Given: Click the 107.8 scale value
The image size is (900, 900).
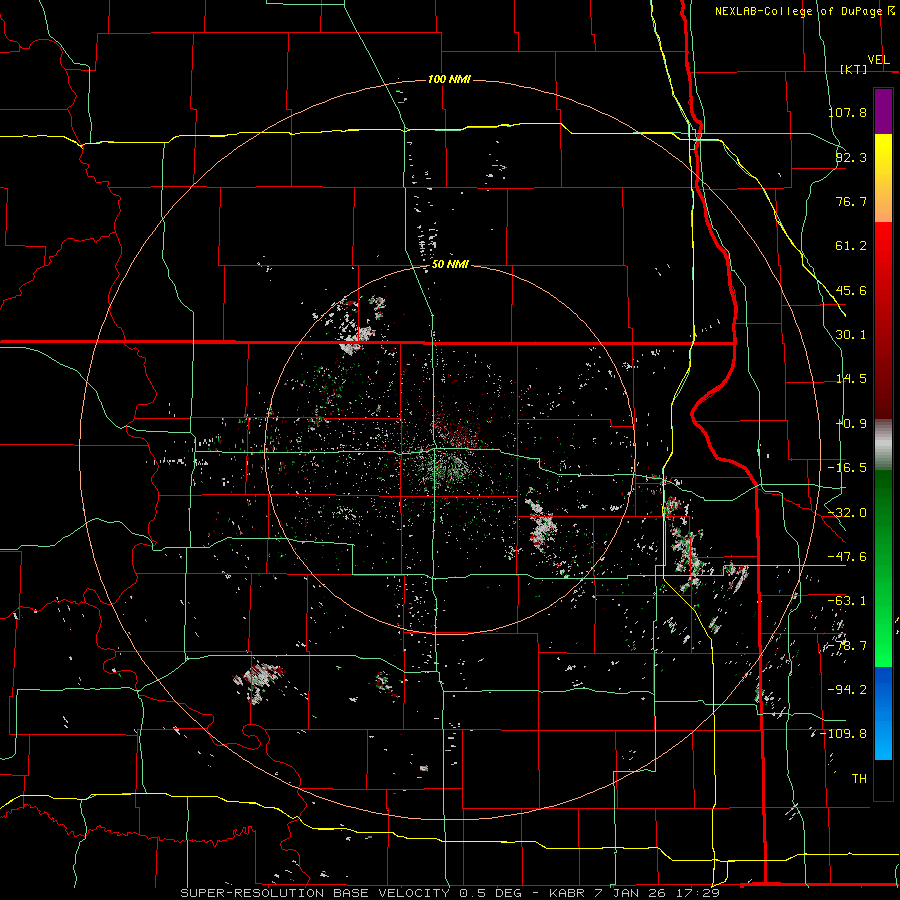Looking at the screenshot, I should 847,112.
